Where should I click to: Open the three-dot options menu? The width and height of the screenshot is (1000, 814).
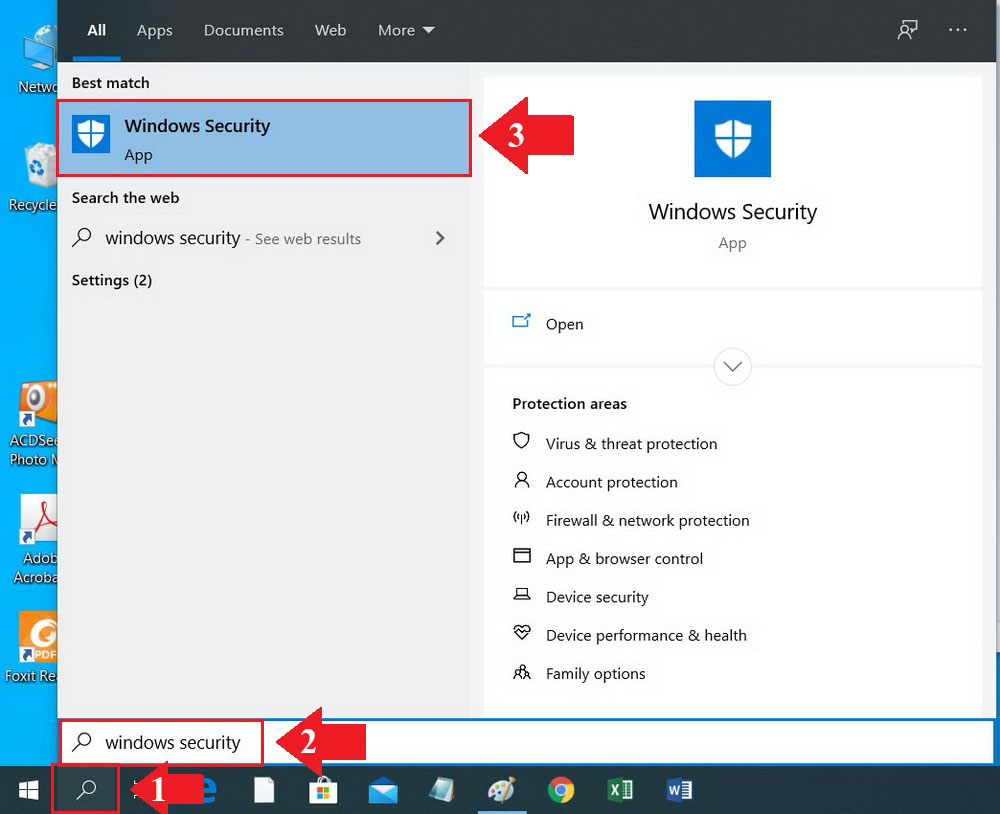pos(957,30)
